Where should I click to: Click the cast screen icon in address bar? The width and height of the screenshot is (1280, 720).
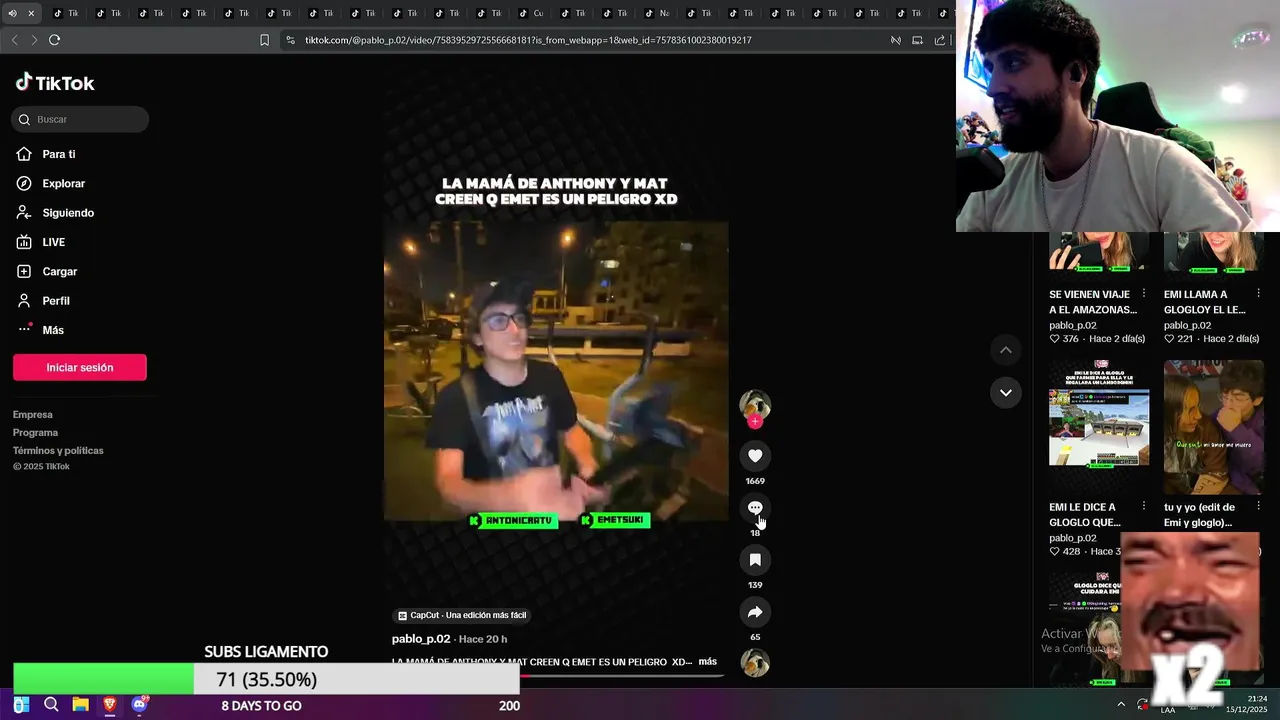[x=917, y=40]
